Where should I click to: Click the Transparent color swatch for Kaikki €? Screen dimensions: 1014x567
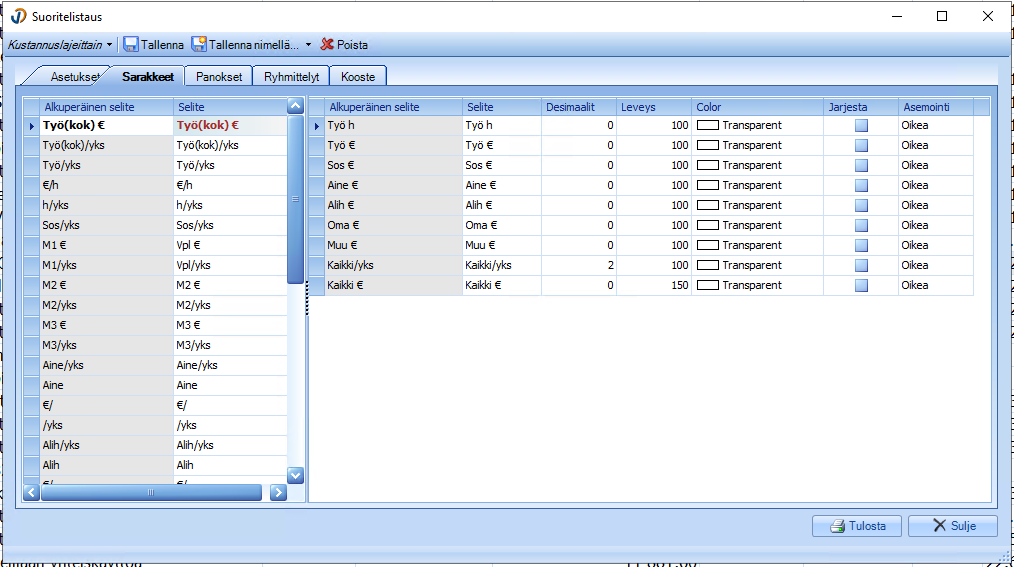click(707, 285)
